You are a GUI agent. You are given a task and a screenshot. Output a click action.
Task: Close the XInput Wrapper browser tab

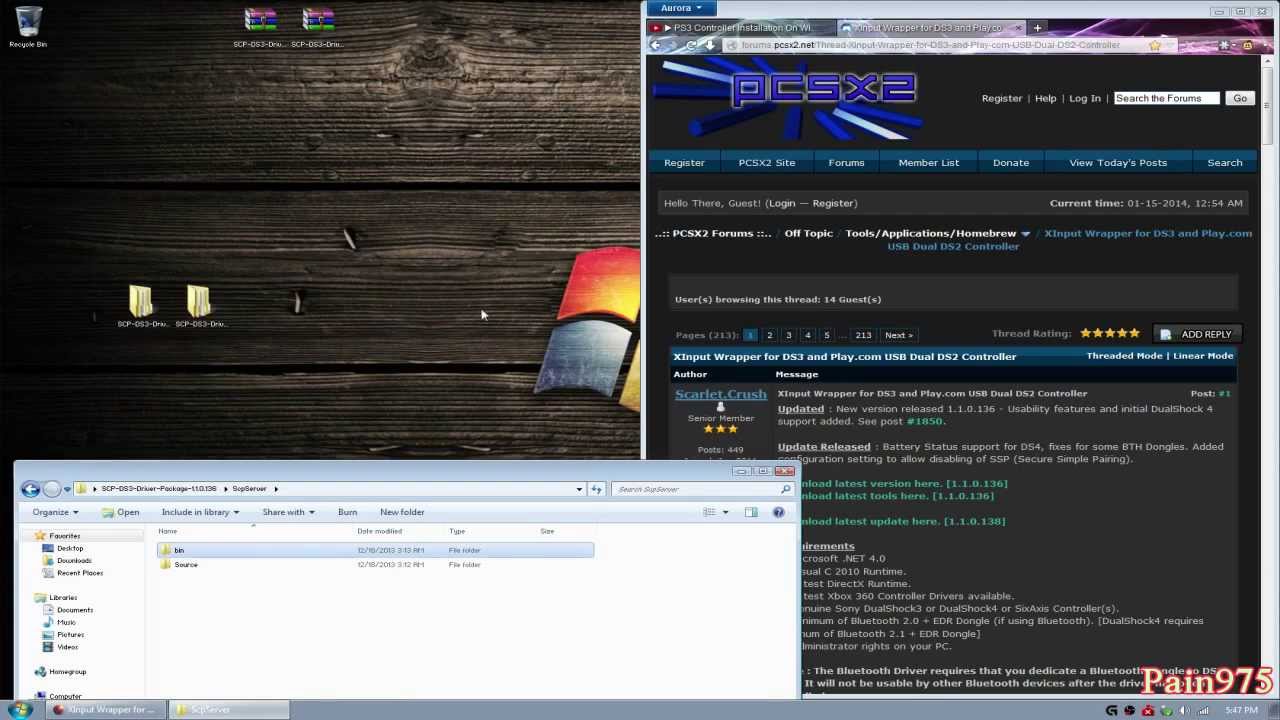(1018, 28)
